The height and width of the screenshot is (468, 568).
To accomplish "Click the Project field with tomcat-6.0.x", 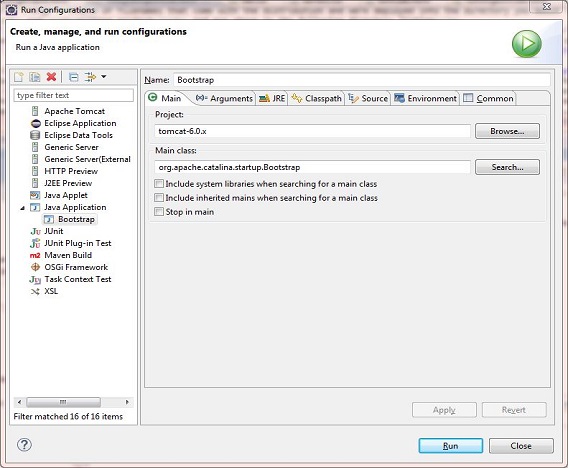I will click(x=313, y=131).
